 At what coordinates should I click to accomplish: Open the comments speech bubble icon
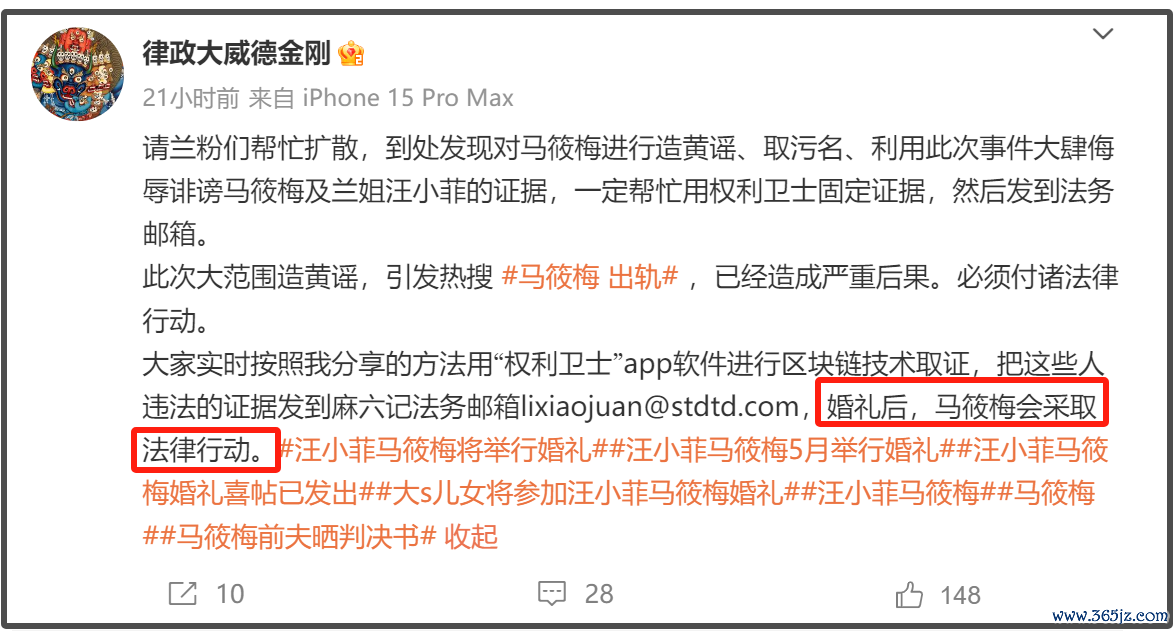(552, 594)
